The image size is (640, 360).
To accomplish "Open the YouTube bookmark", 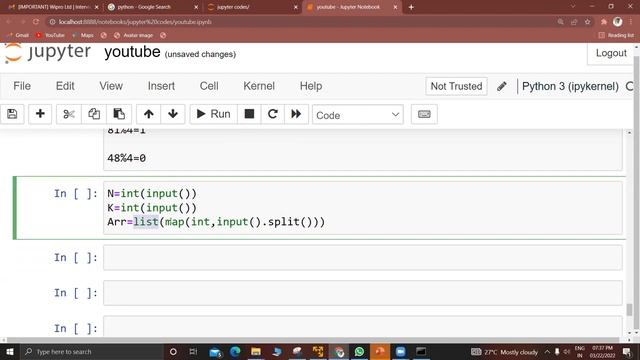I will coord(50,35).
